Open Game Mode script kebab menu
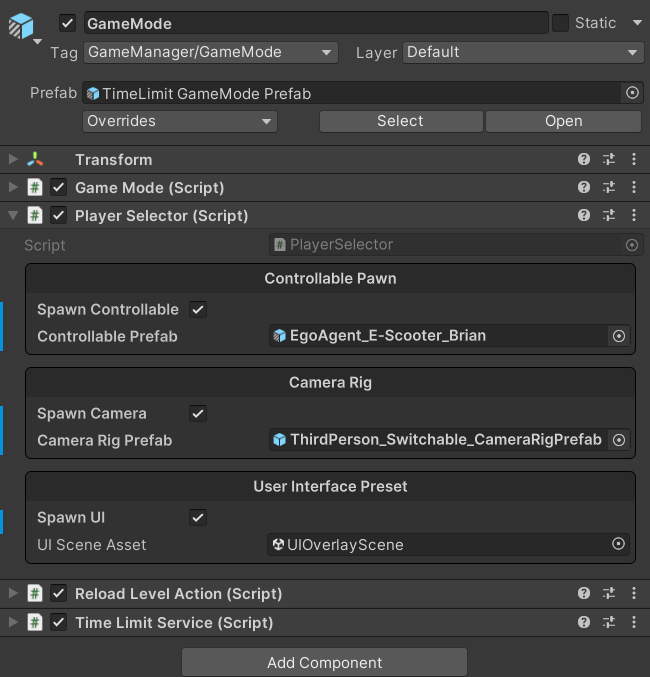Screen dimensions: 650x677 (x=634, y=187)
